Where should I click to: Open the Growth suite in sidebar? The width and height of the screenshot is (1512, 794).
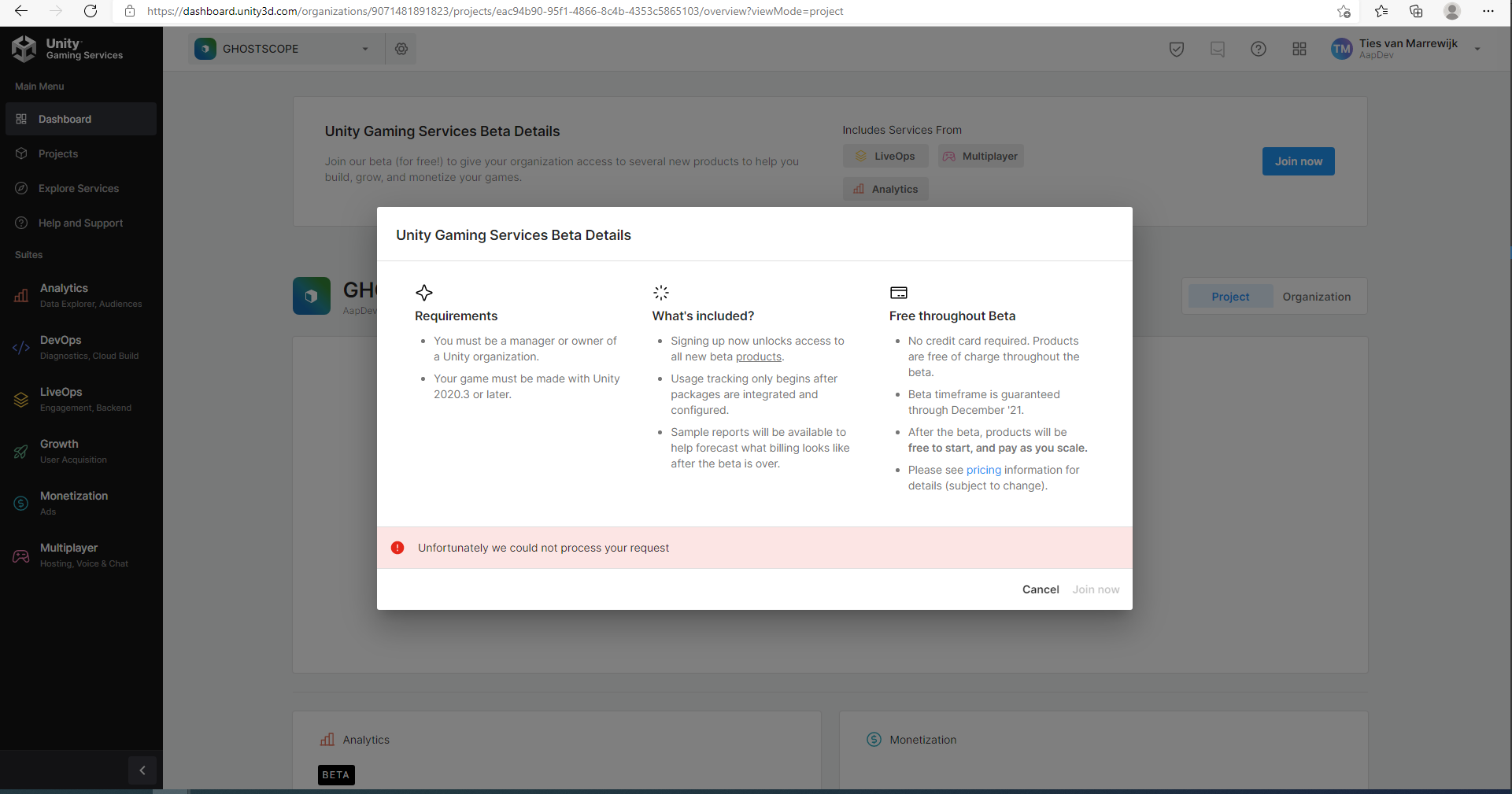coord(81,451)
